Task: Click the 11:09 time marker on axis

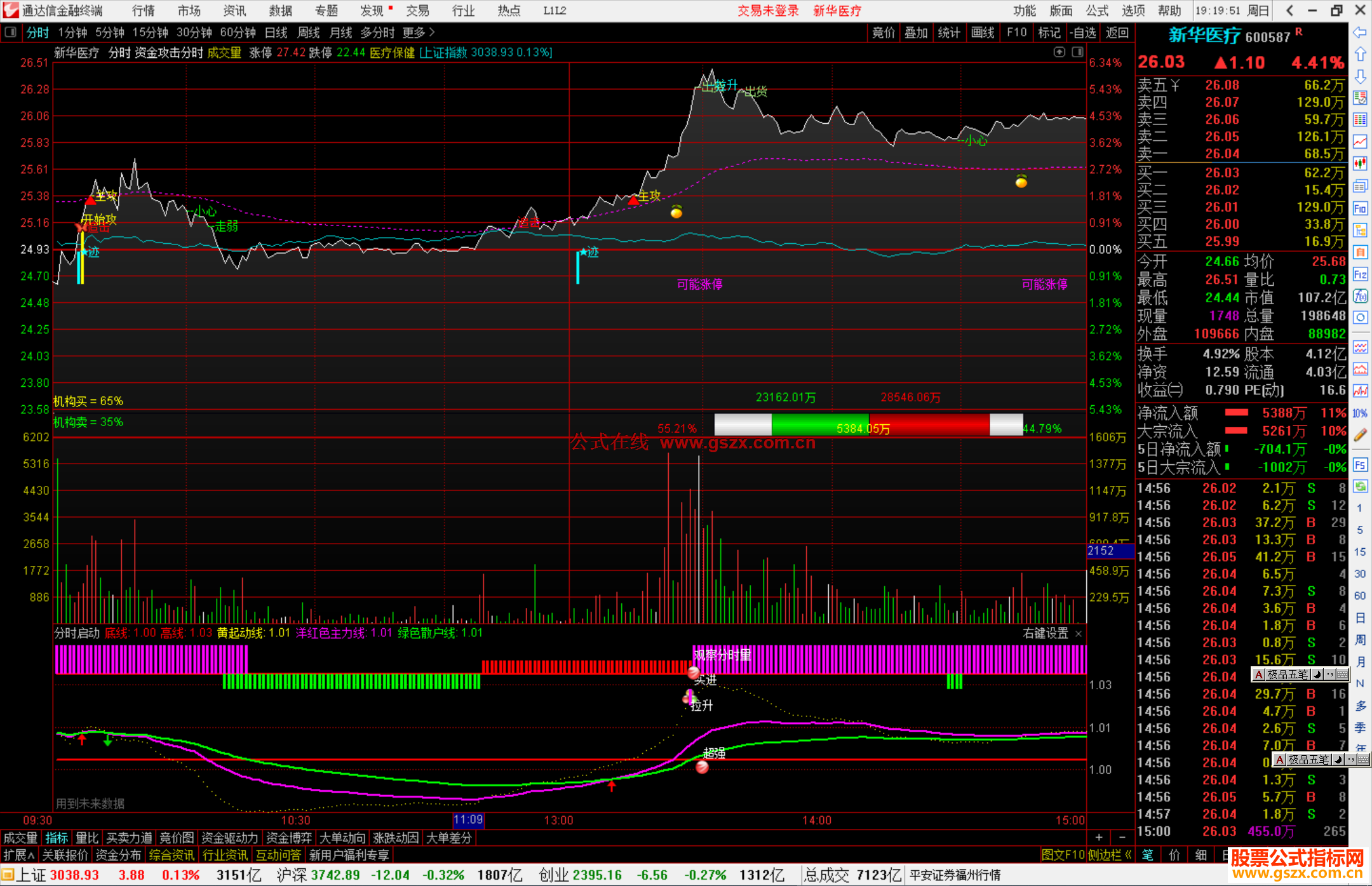Action: (x=468, y=820)
